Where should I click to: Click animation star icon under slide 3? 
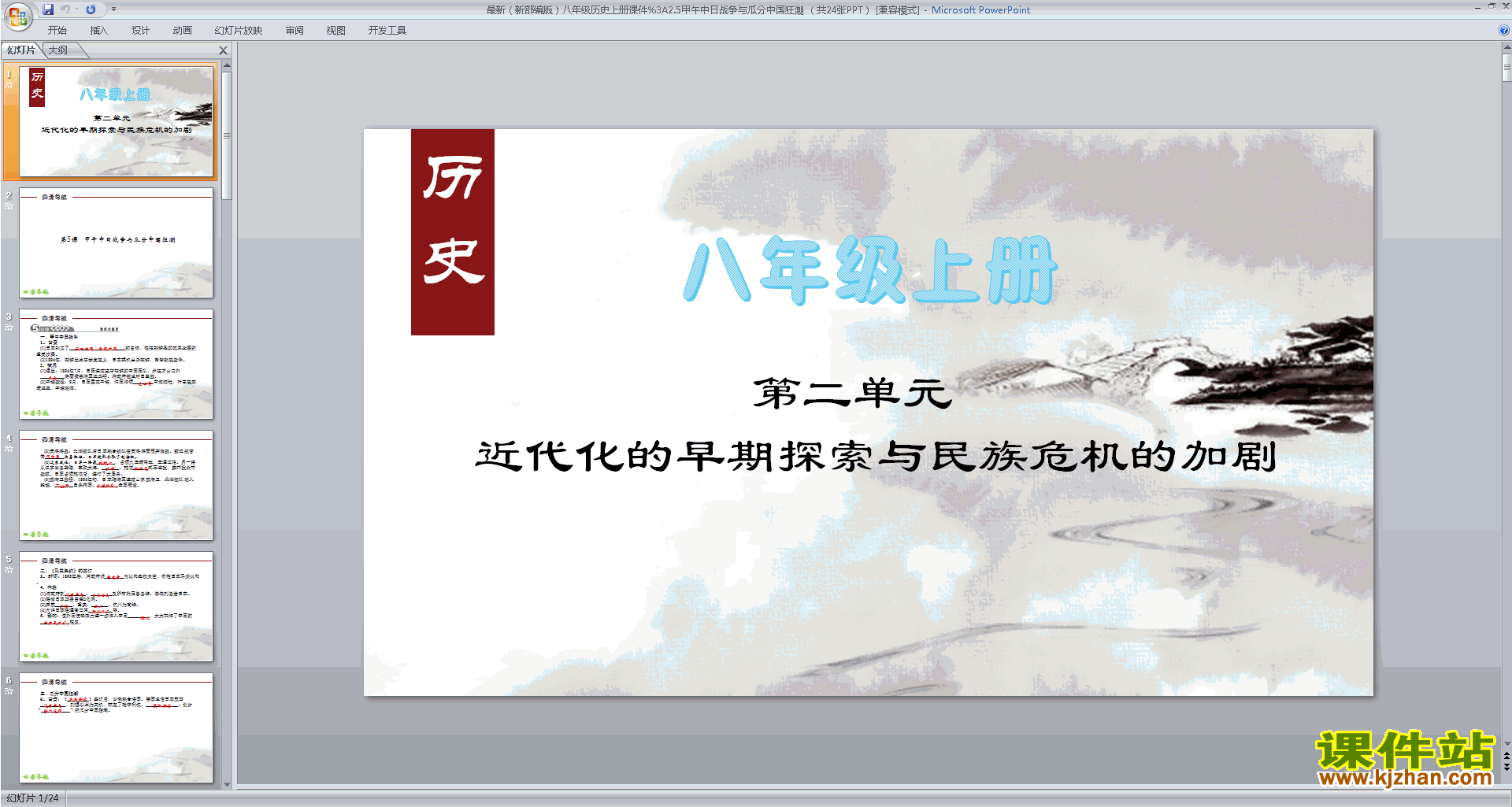(x=9, y=328)
